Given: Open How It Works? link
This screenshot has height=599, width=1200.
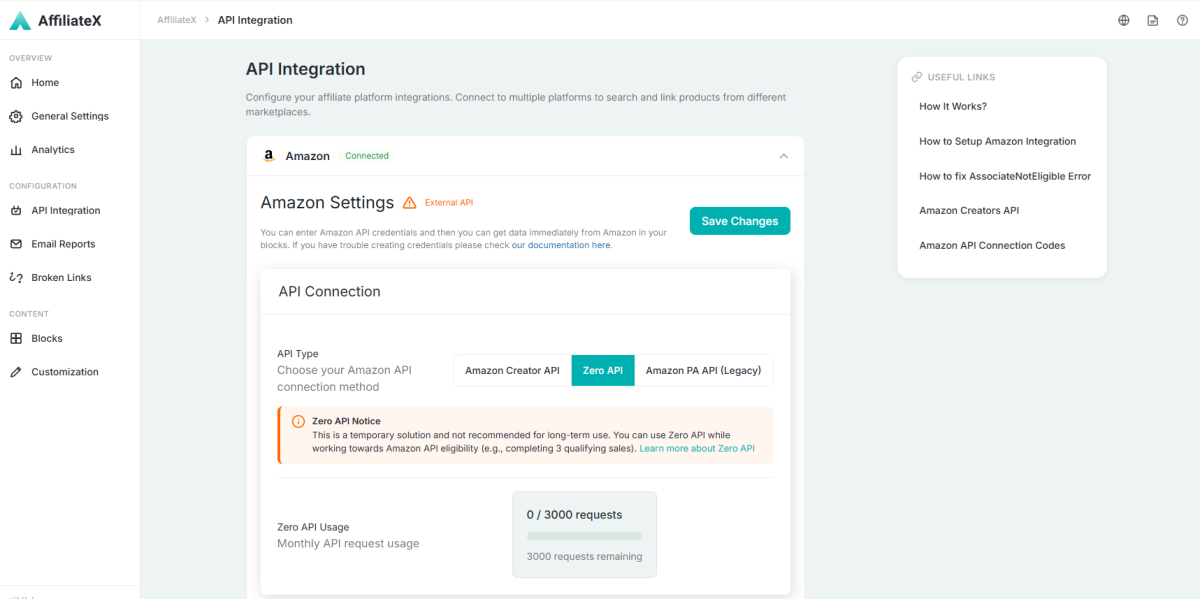Looking at the screenshot, I should tap(953, 106).
